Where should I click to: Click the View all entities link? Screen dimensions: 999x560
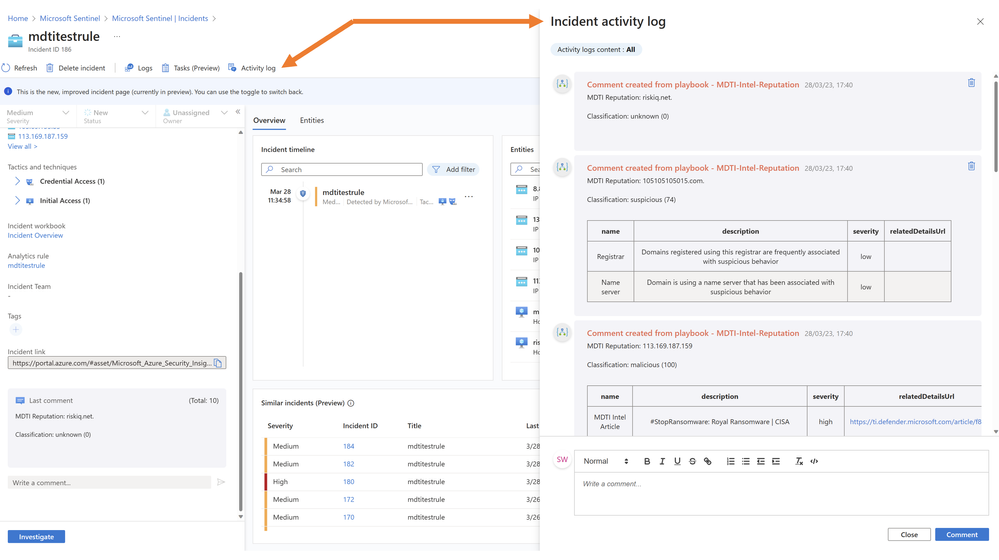coord(22,147)
